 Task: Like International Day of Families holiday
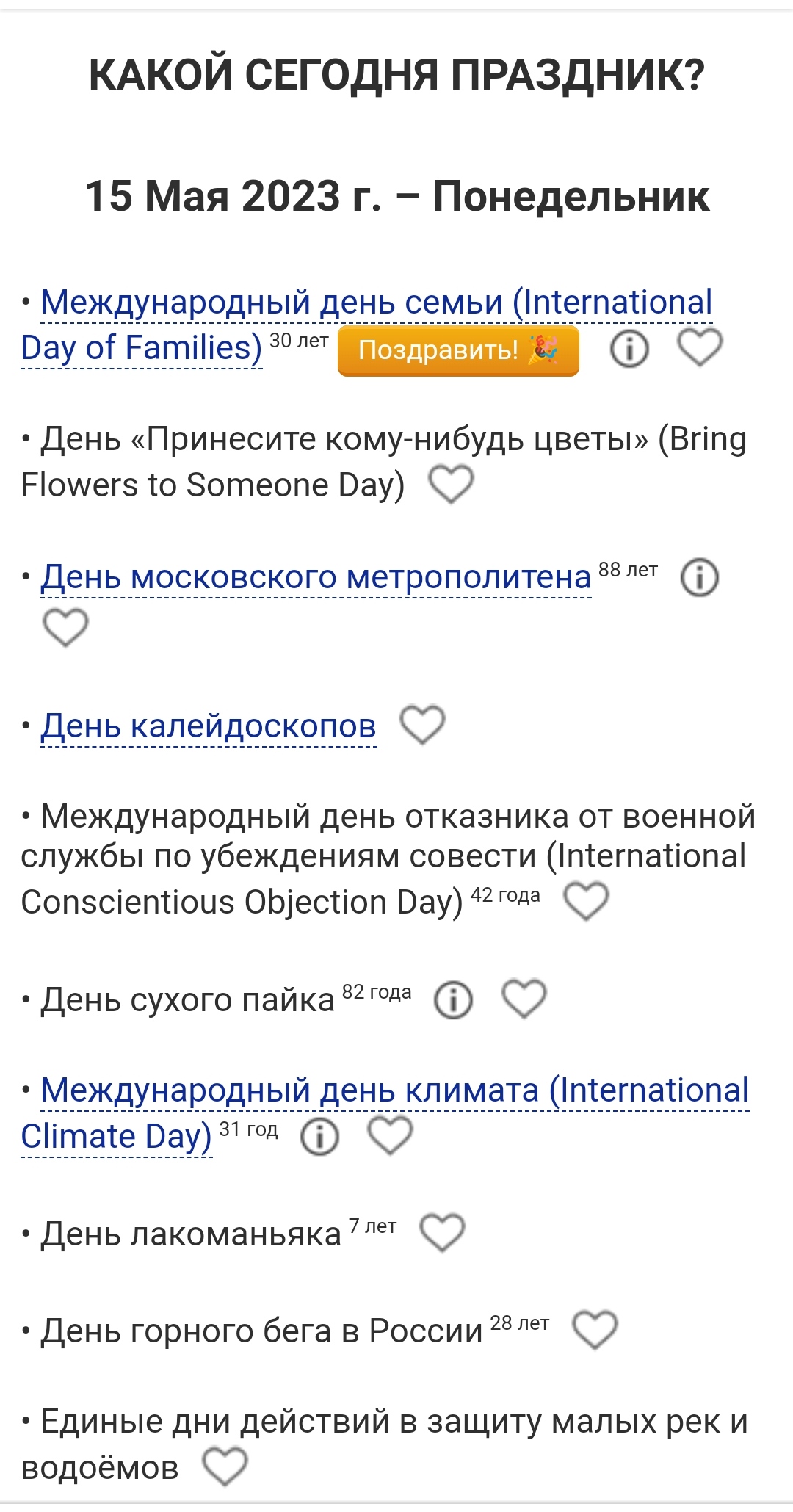click(699, 347)
